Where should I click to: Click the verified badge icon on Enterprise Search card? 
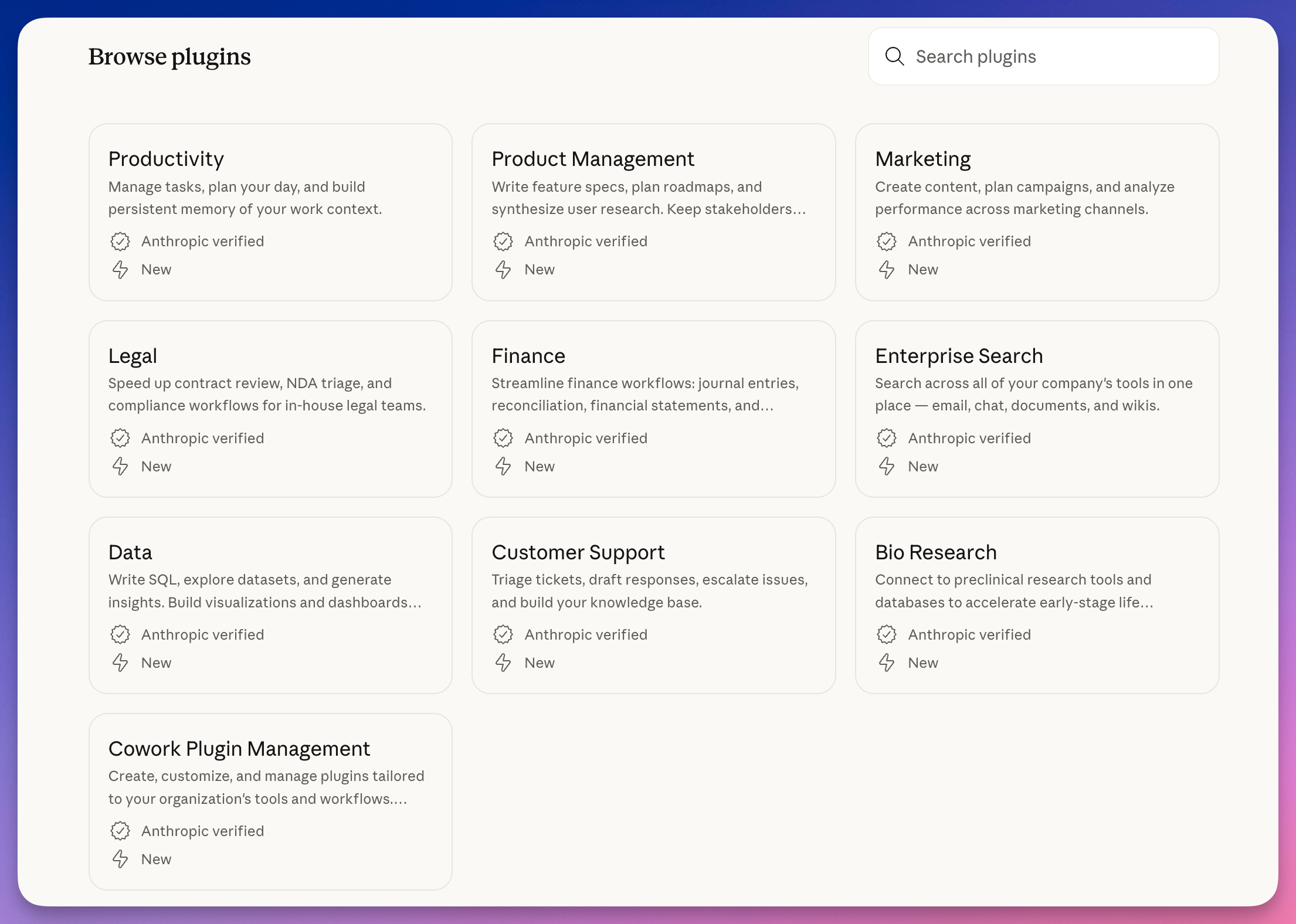click(887, 438)
